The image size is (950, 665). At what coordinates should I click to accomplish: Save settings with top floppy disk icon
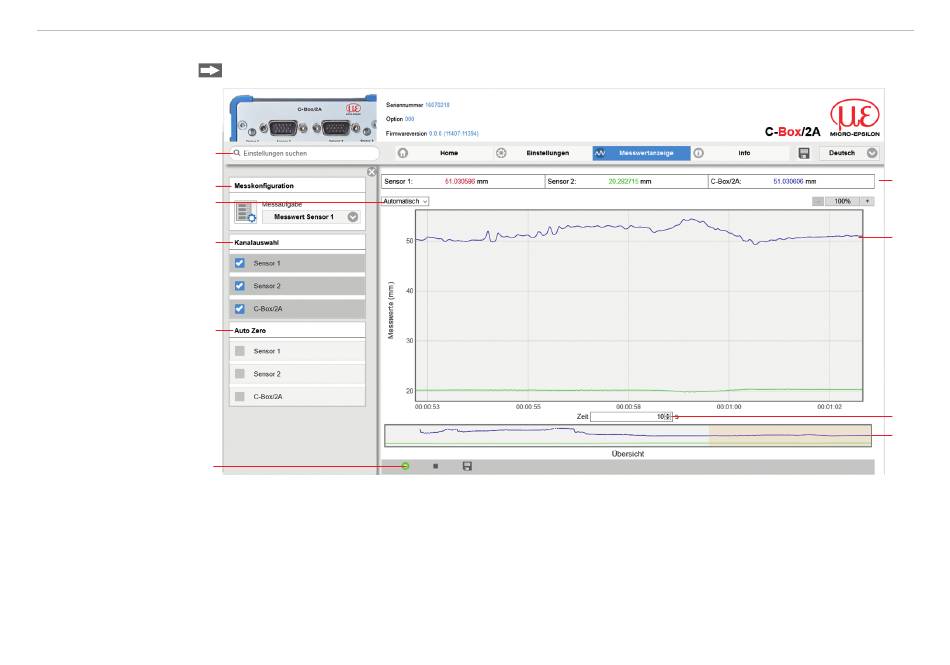804,153
